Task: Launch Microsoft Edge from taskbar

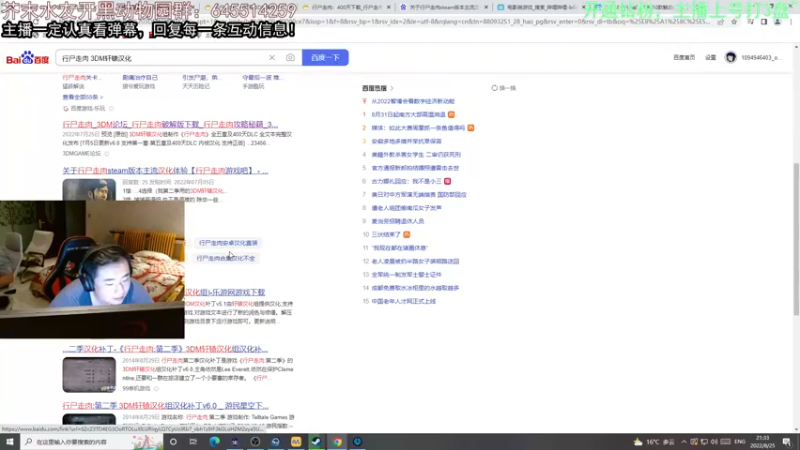Action: coord(214,442)
